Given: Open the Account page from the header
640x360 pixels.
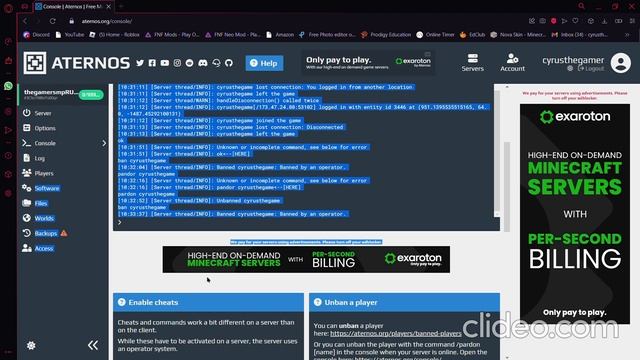Looking at the screenshot, I should [512, 62].
